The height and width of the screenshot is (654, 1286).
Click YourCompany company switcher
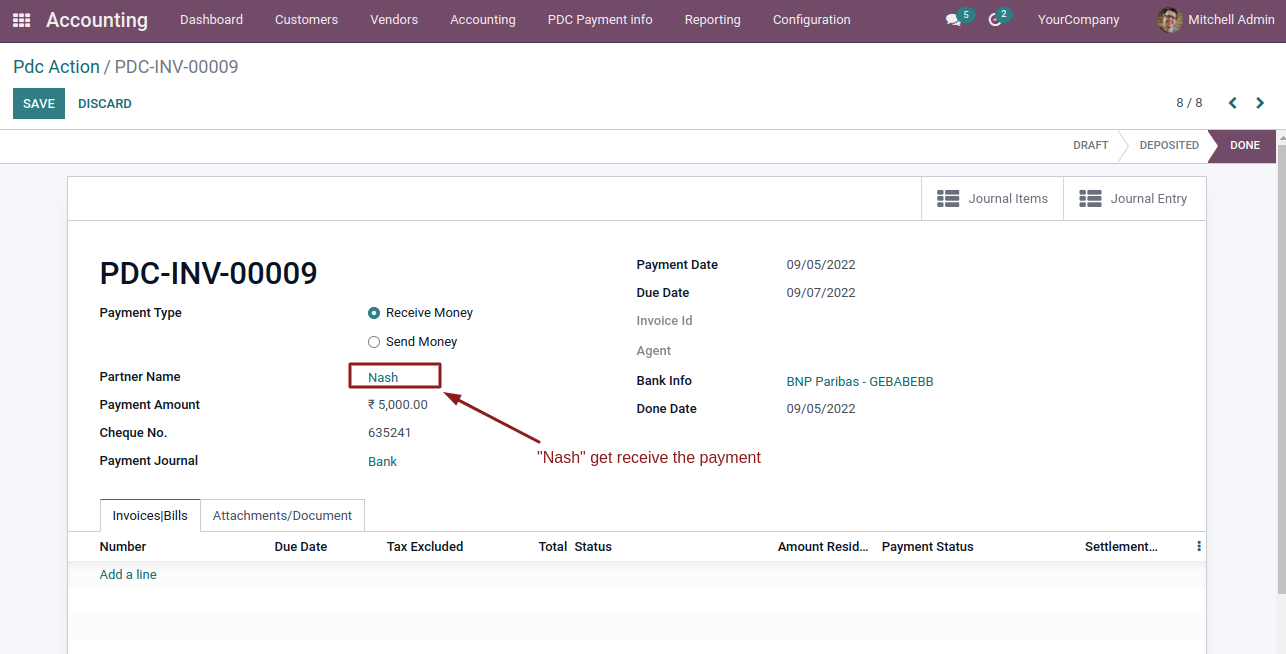pyautogui.click(x=1079, y=20)
